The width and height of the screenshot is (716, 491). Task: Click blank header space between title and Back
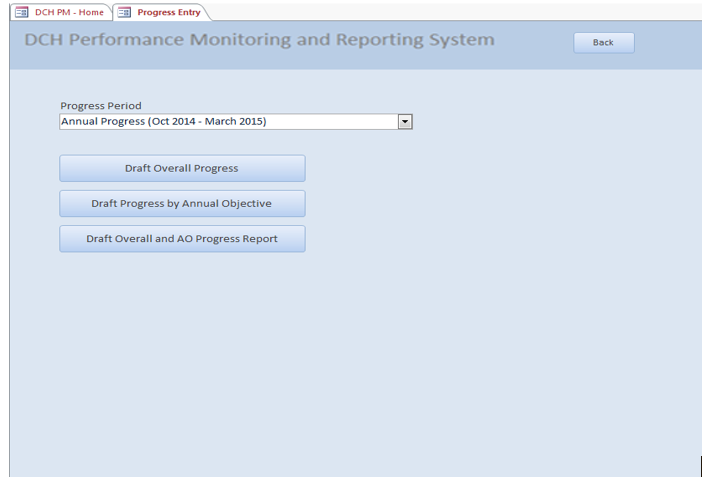[535, 43]
